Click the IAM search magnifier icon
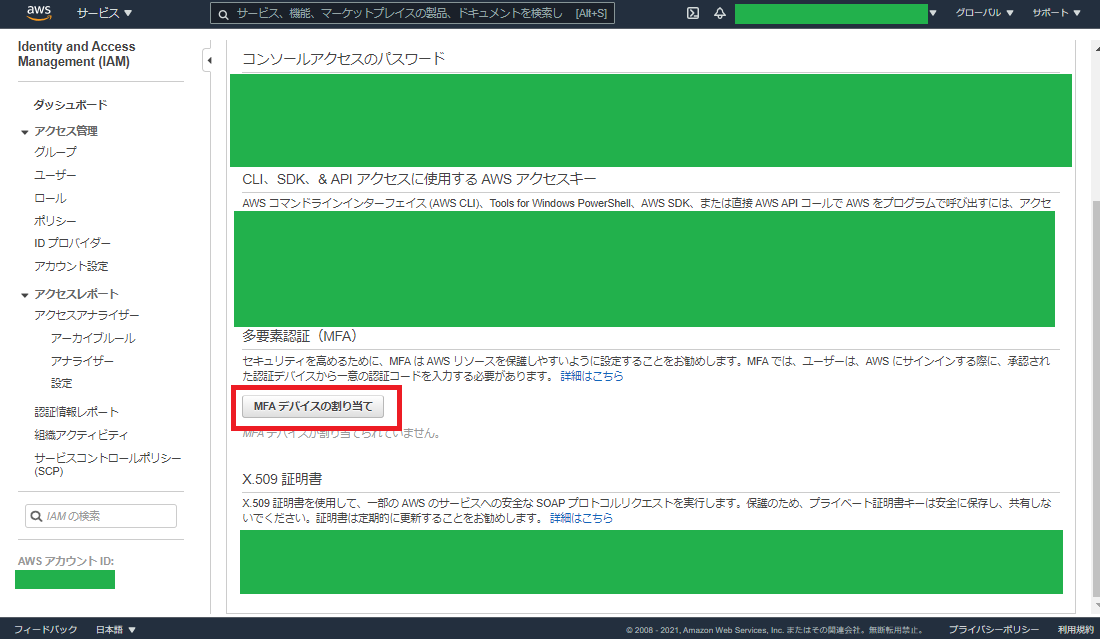Image resolution: width=1100 pixels, height=639 pixels. pos(36,516)
